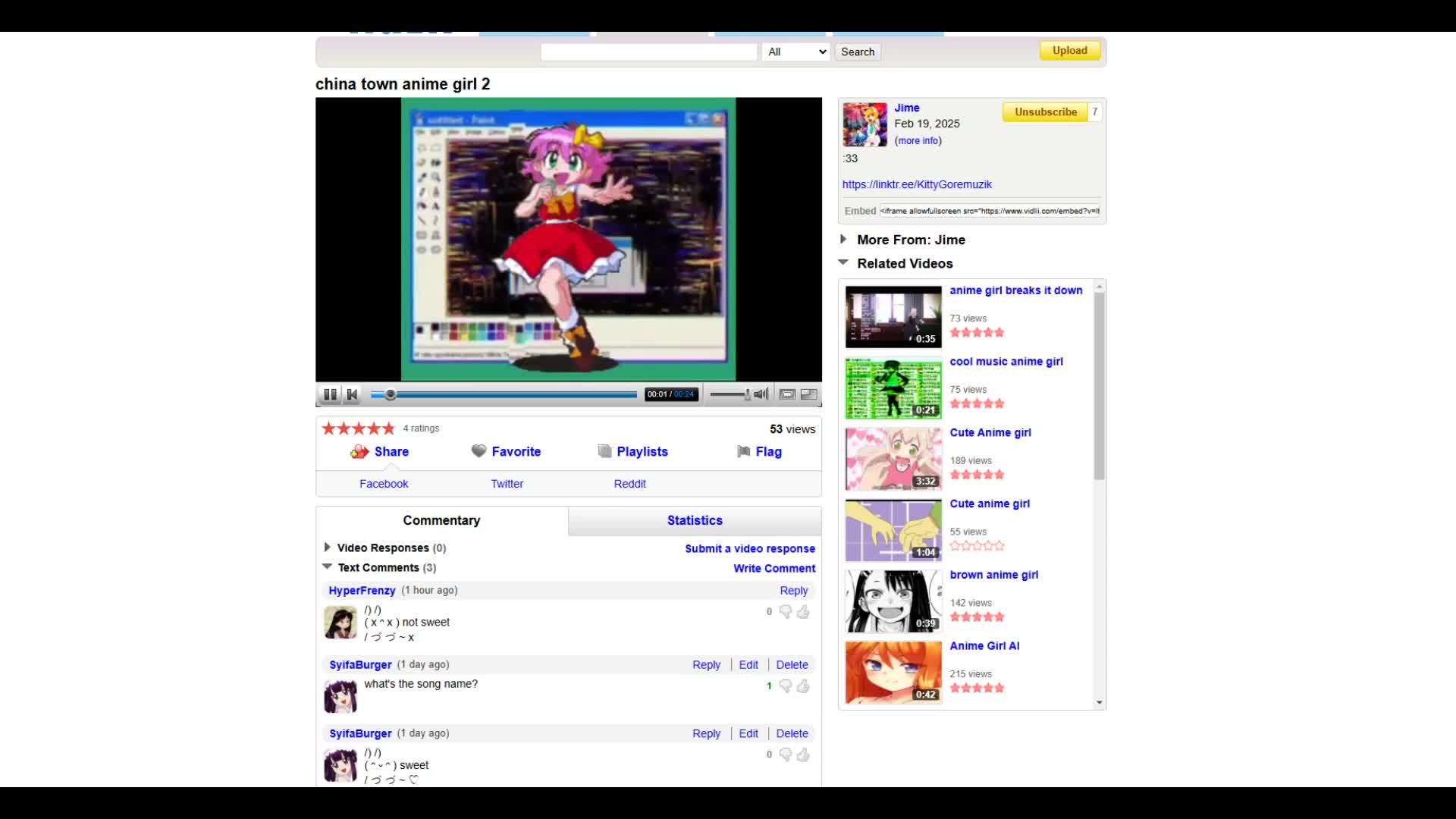
Task: Open Jime's channel avatar
Action: [x=864, y=125]
